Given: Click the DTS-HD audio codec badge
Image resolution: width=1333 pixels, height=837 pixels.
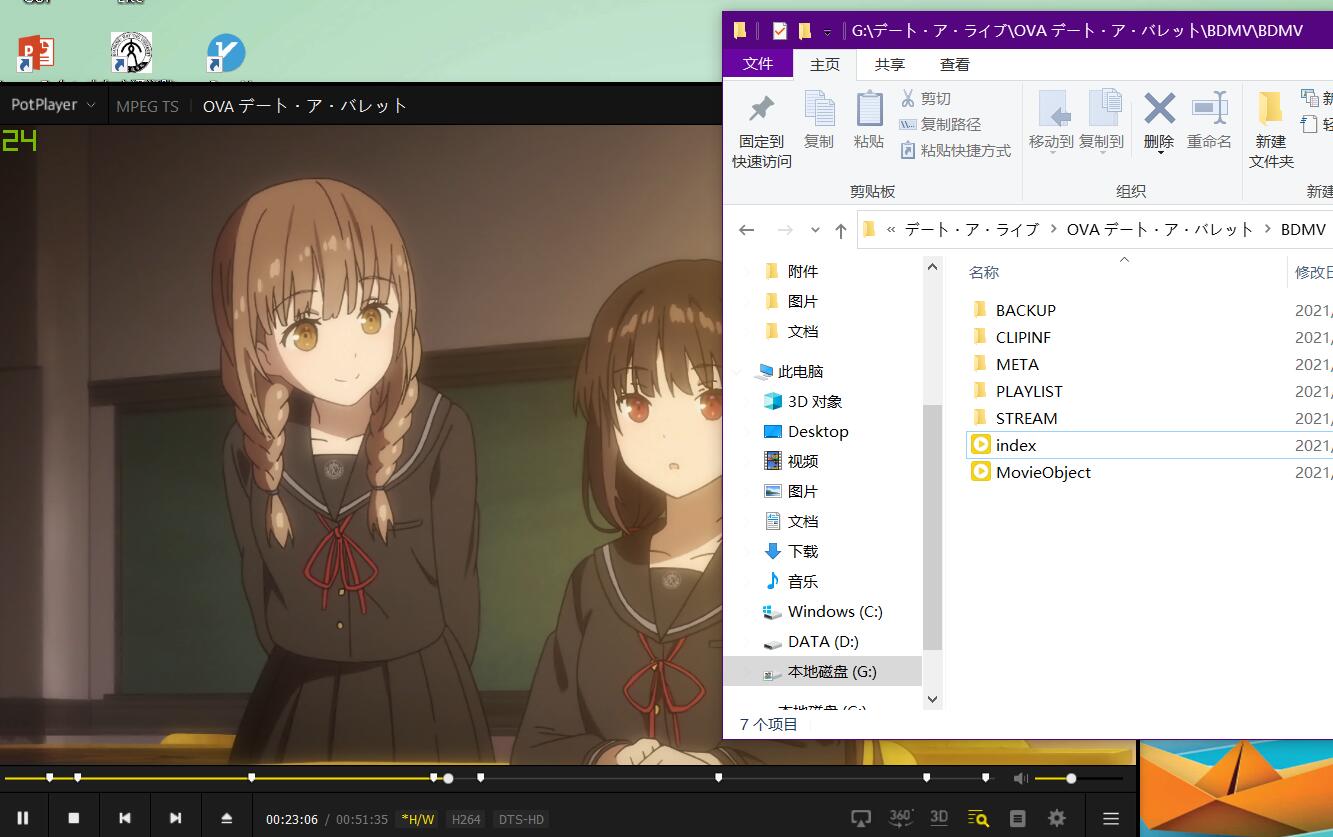Looking at the screenshot, I should tap(521, 819).
